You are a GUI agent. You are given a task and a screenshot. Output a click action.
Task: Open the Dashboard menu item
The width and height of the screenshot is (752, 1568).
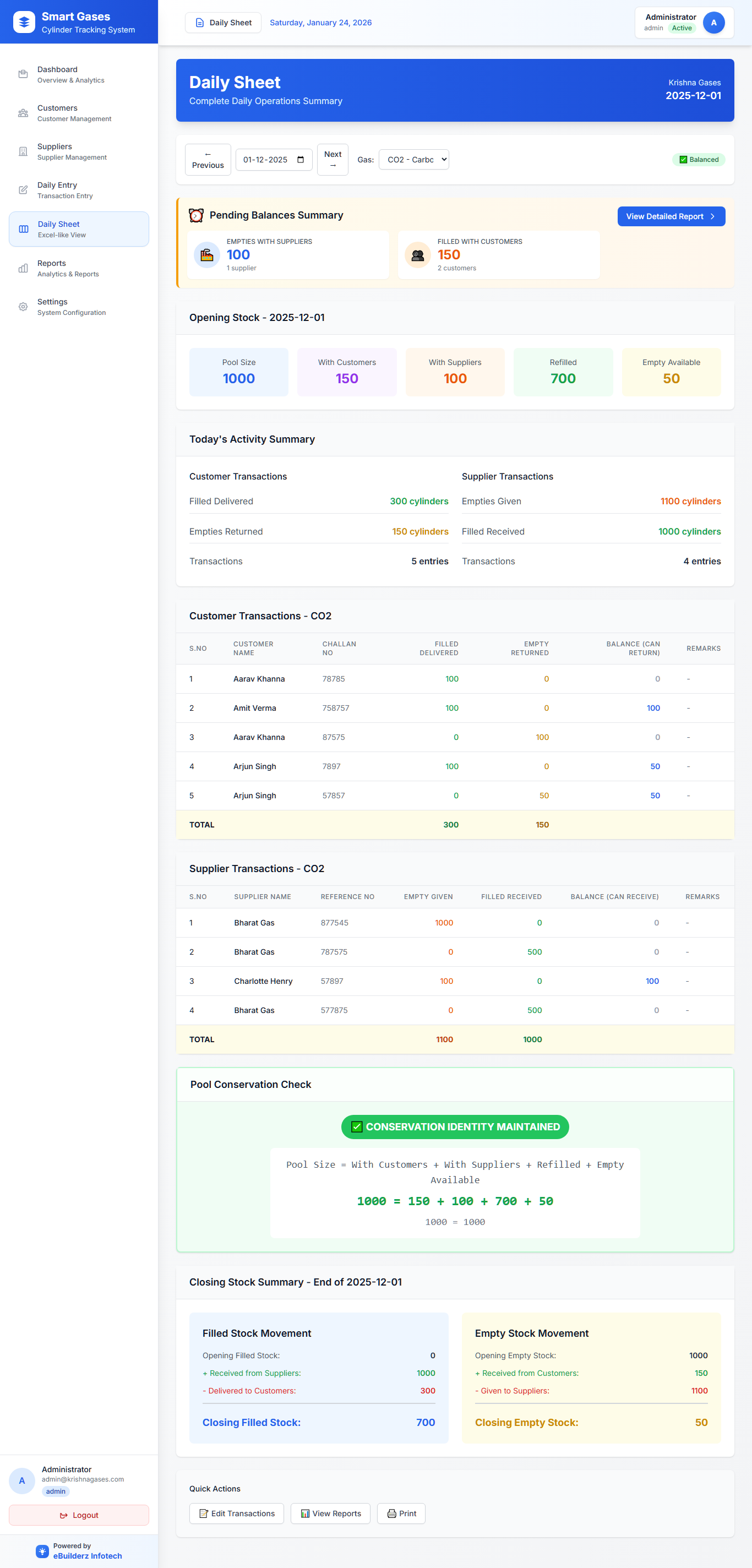click(x=79, y=74)
